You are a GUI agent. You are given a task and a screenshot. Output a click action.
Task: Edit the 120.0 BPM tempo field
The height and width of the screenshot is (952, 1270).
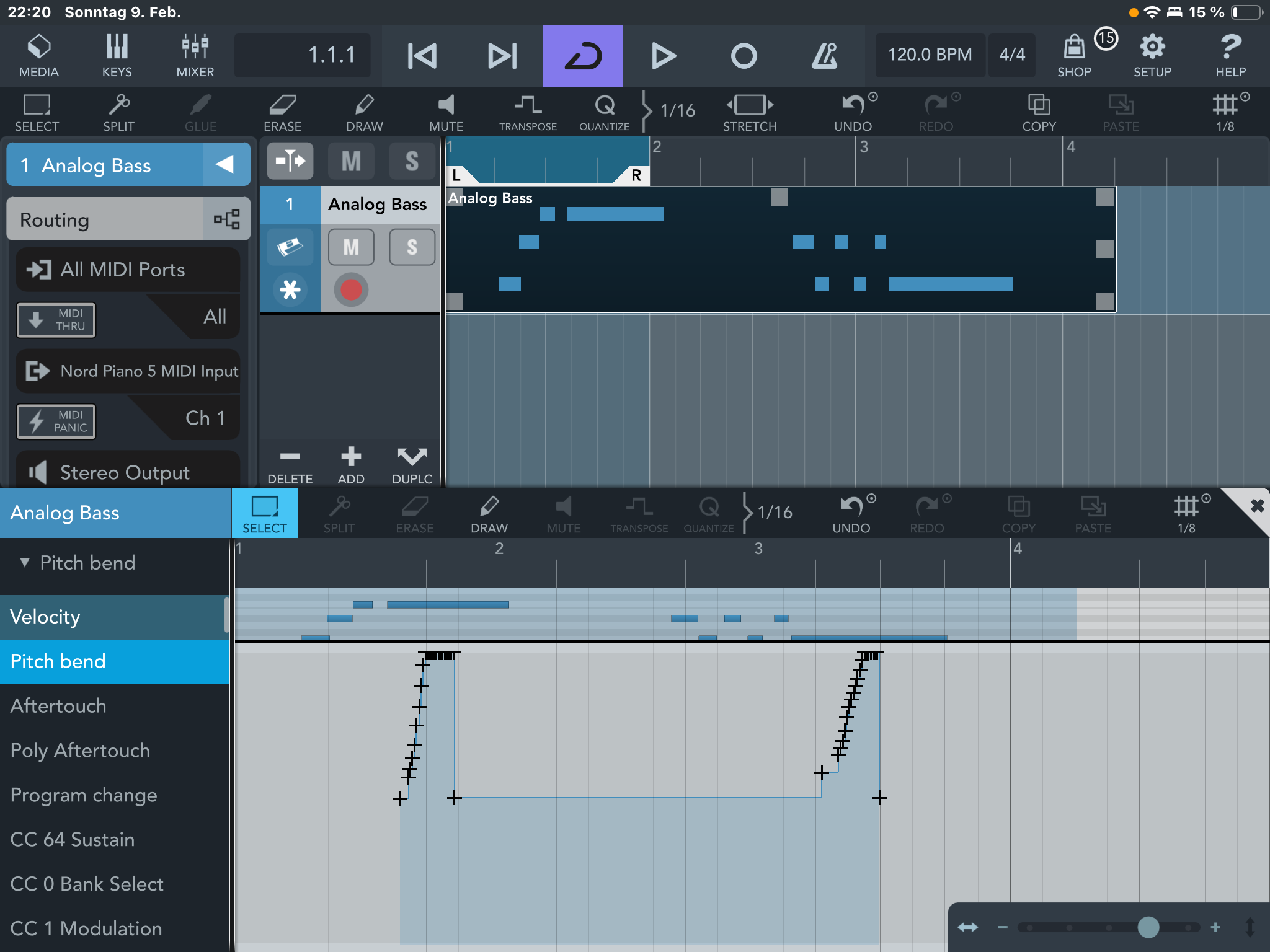(x=930, y=55)
